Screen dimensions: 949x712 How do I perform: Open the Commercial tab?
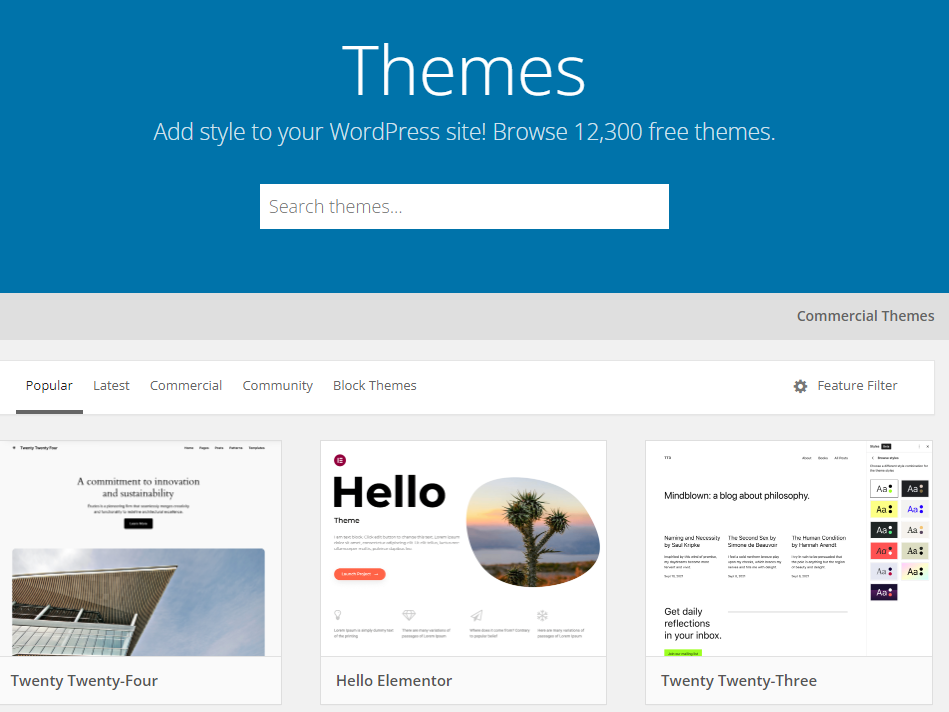coord(186,386)
